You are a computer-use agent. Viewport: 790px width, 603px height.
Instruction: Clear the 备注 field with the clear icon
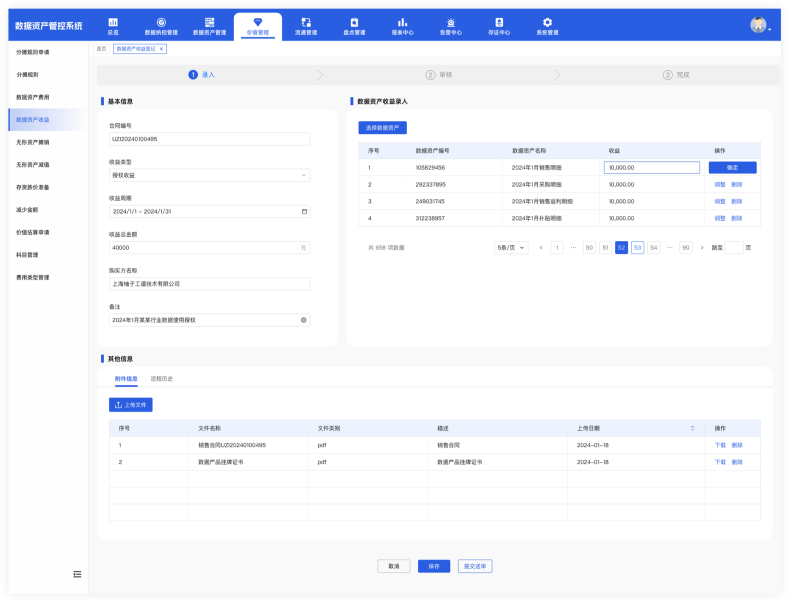pyautogui.click(x=304, y=320)
